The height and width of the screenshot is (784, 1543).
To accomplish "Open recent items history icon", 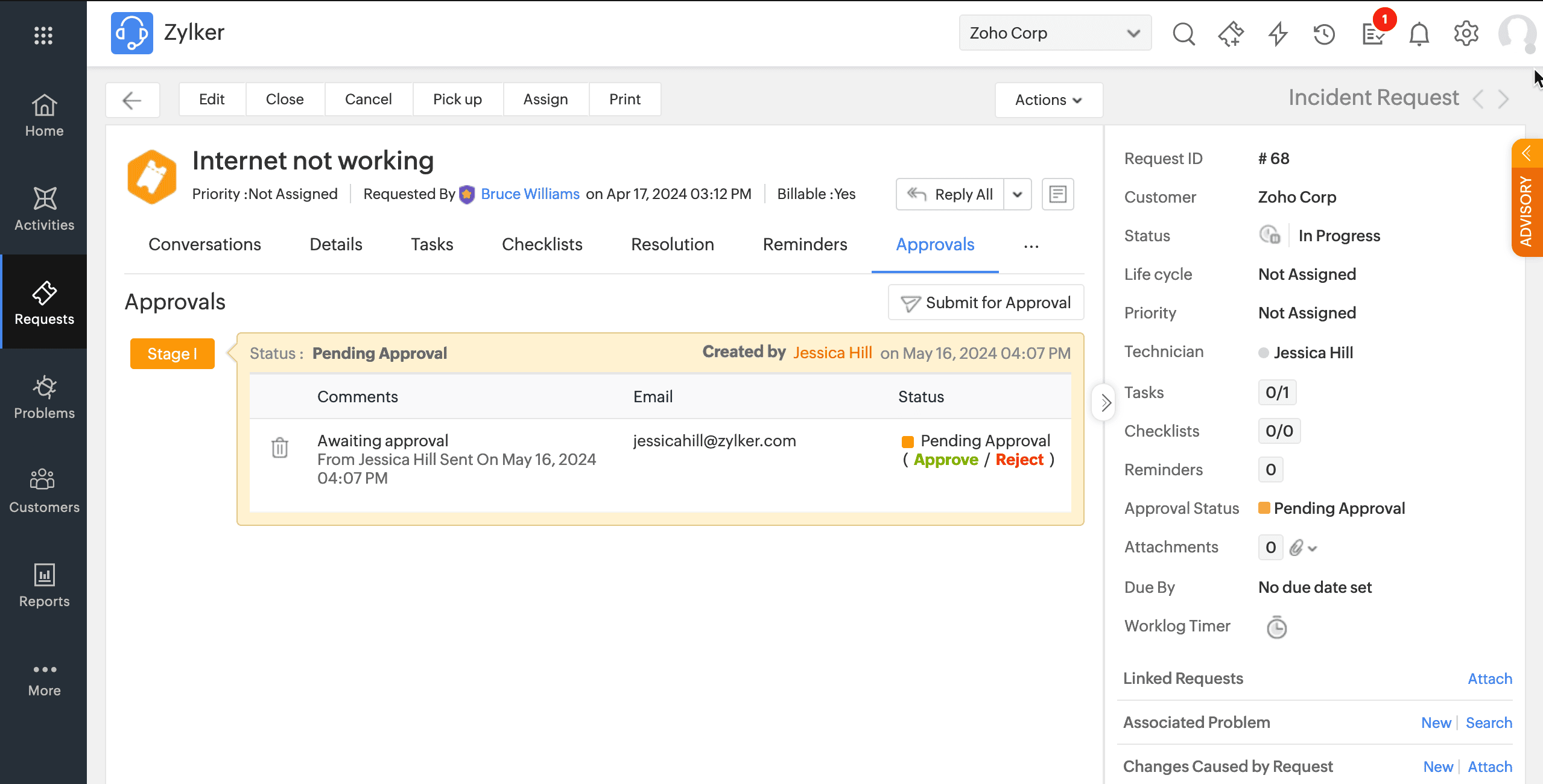I will [1324, 34].
